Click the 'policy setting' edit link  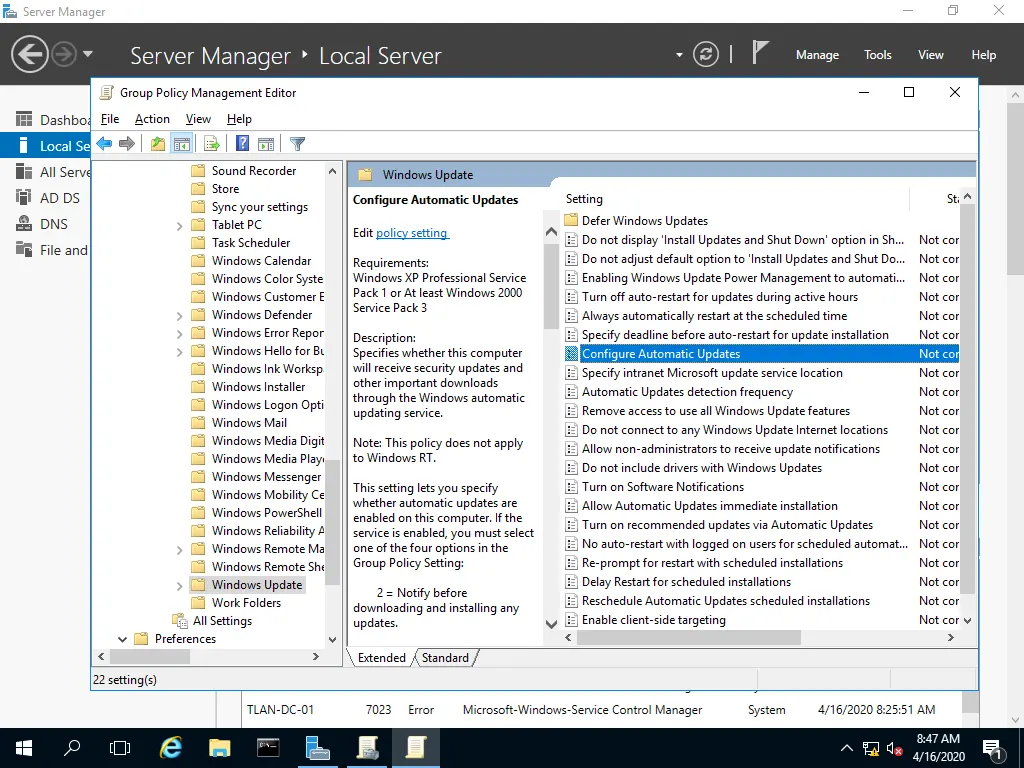coord(411,232)
